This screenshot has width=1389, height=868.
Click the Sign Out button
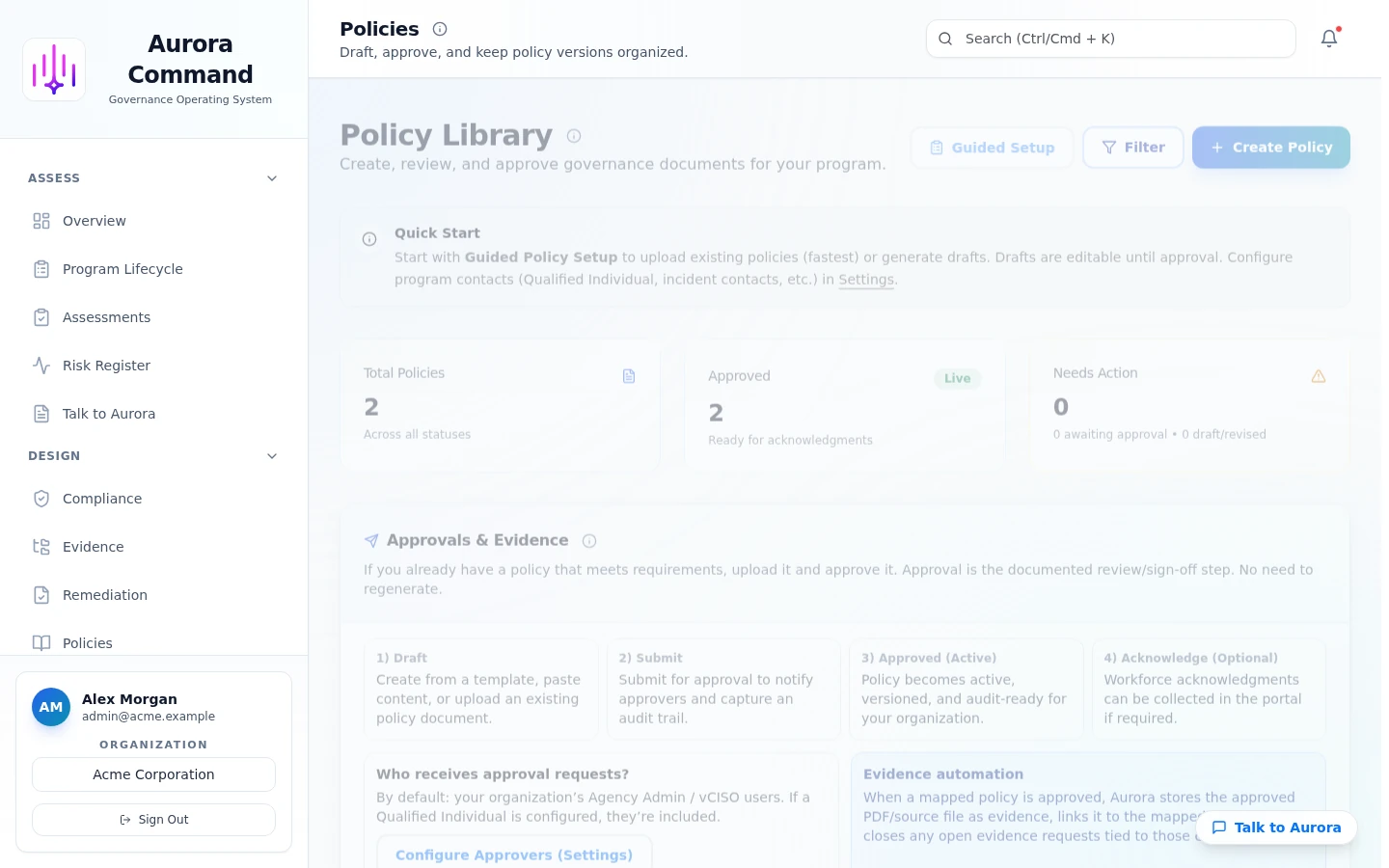[153, 819]
